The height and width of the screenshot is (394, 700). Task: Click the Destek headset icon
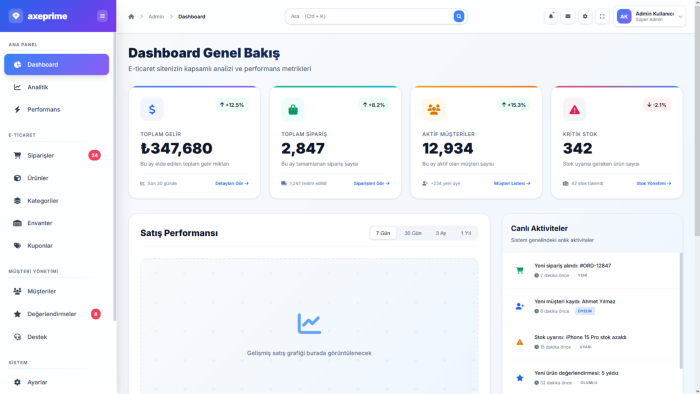[x=17, y=337]
